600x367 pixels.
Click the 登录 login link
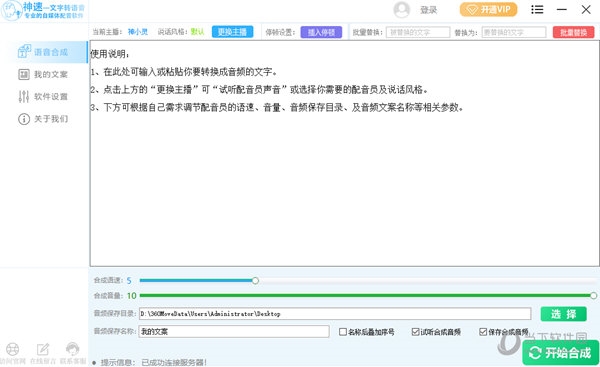[429, 10]
